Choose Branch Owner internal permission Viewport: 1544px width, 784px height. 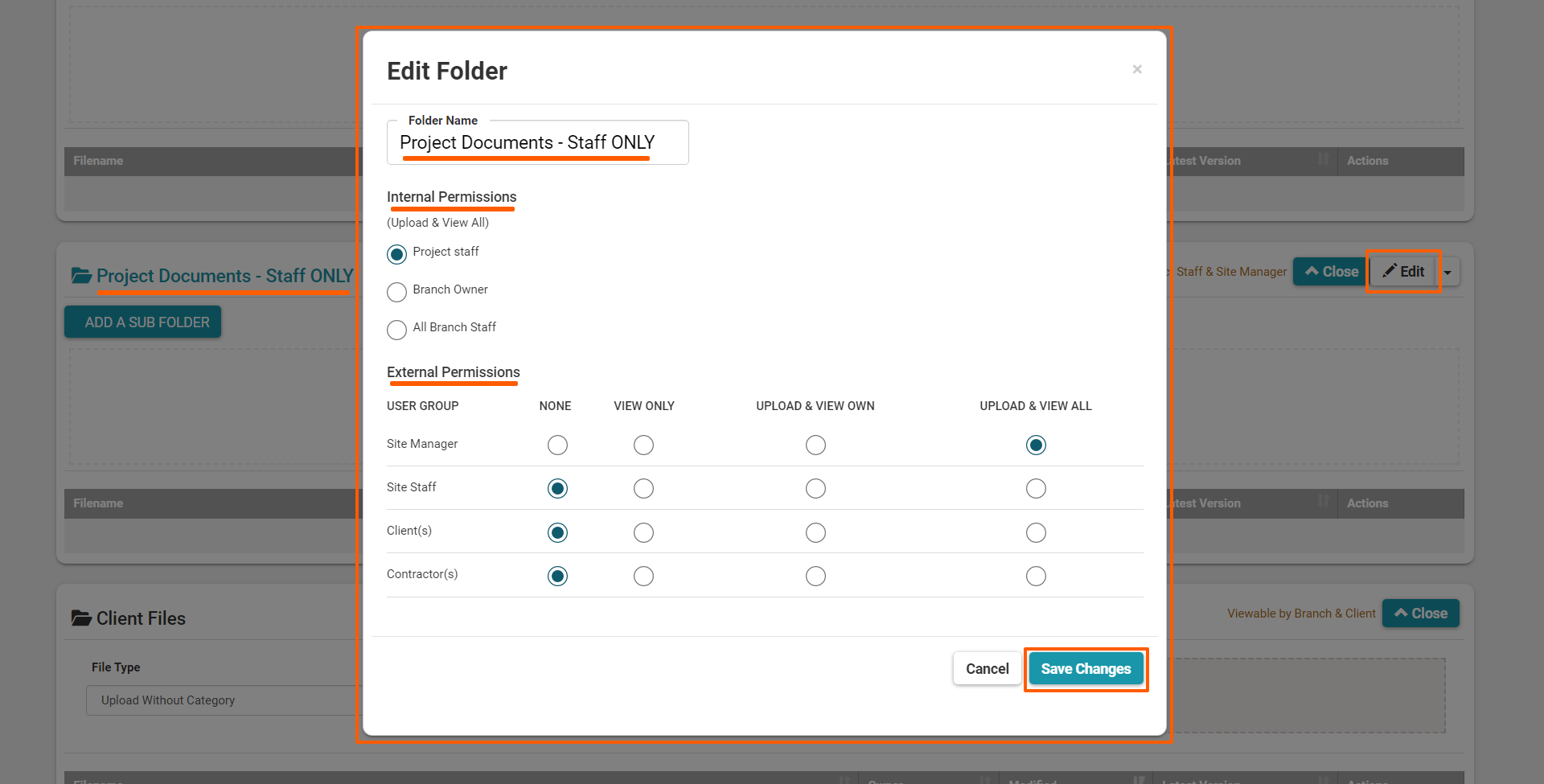pyautogui.click(x=396, y=292)
